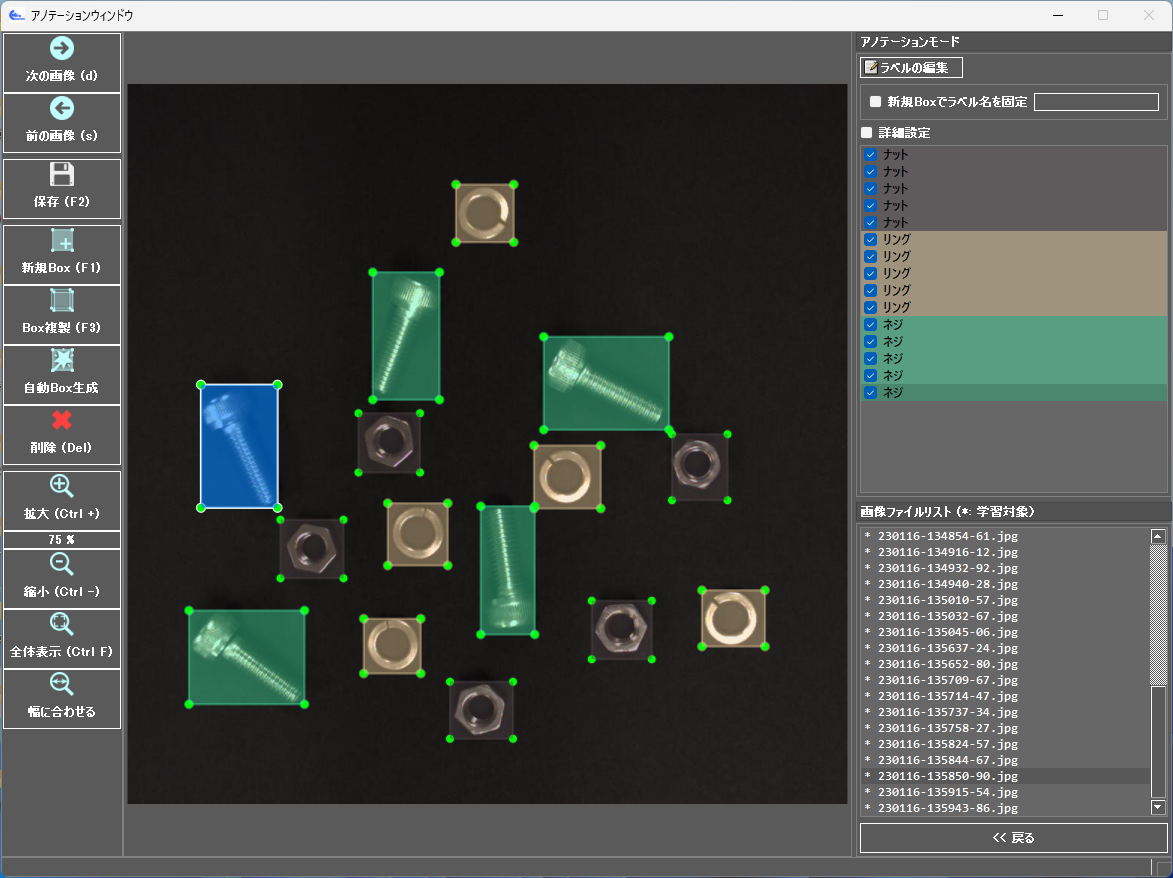The image size is (1173, 878).
Task: Go back with 前の画像 (s) button
Action: tap(62, 123)
